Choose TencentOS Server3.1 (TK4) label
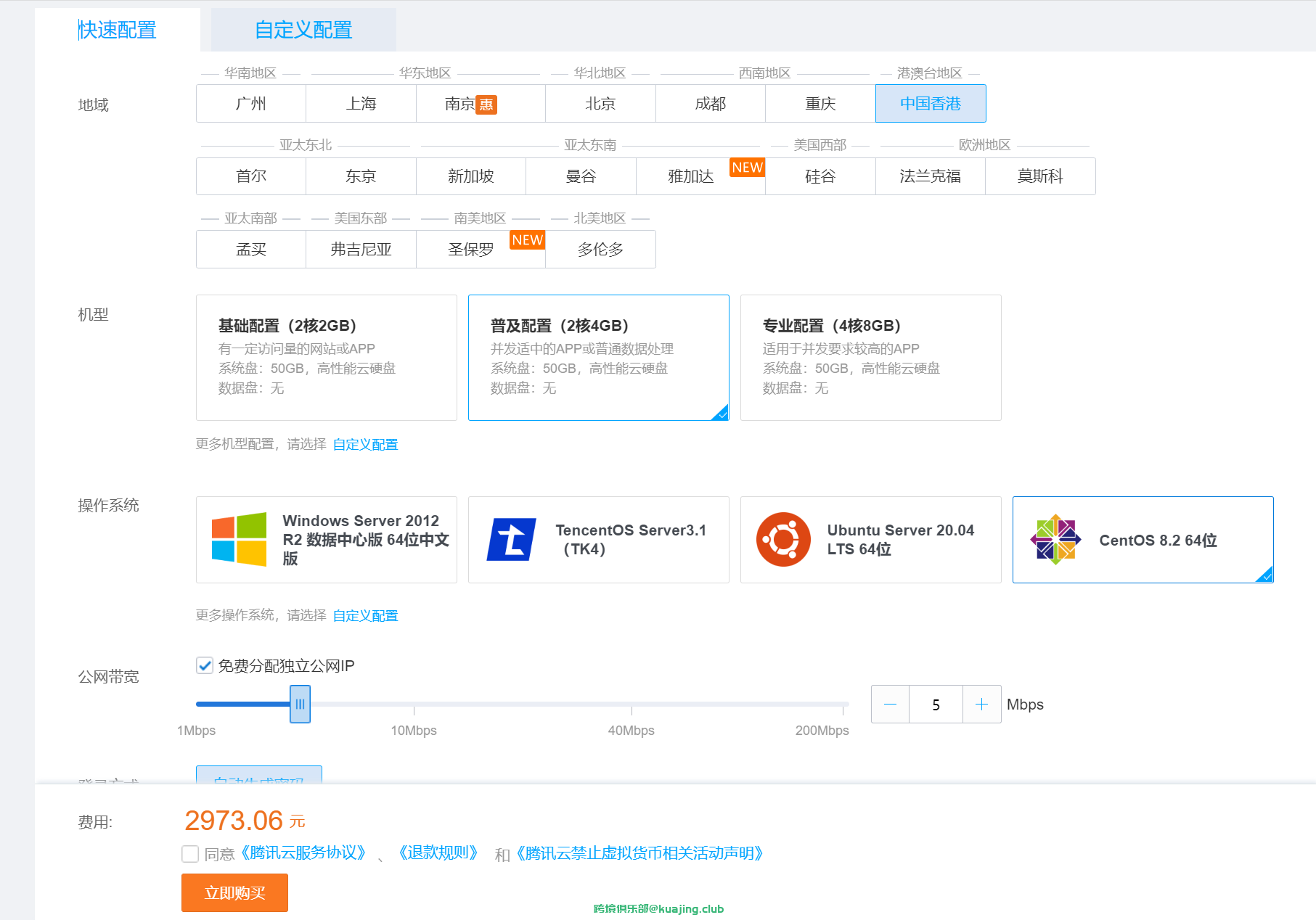This screenshot has width=1316, height=920. [x=631, y=540]
